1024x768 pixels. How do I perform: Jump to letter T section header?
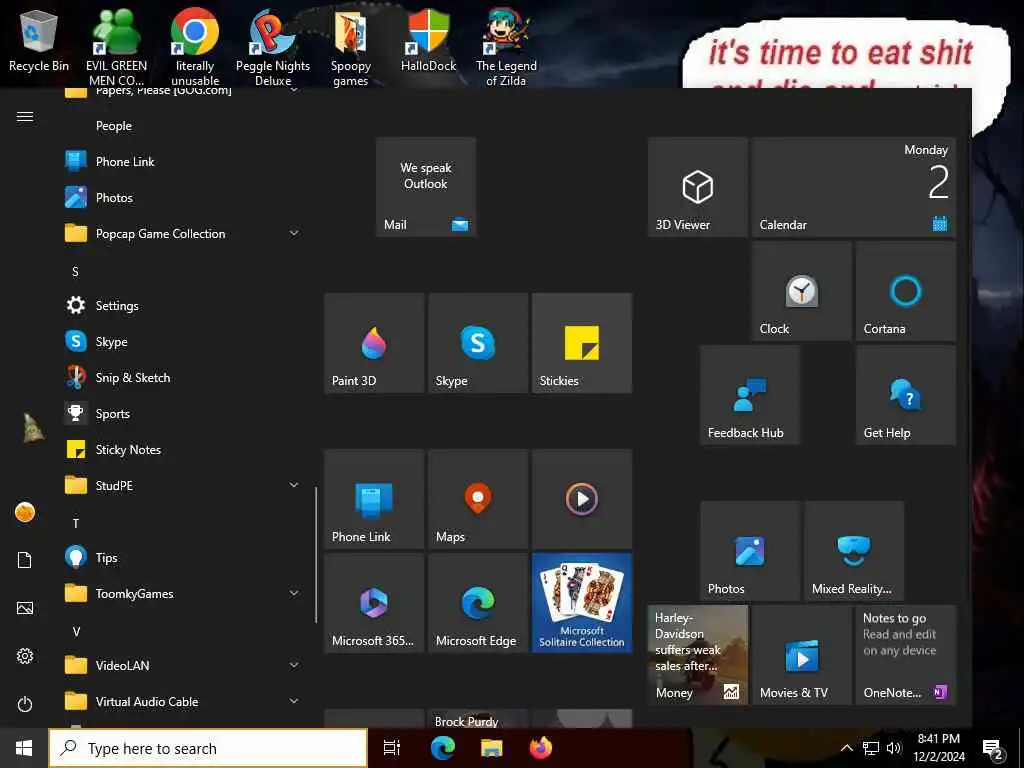[76, 523]
